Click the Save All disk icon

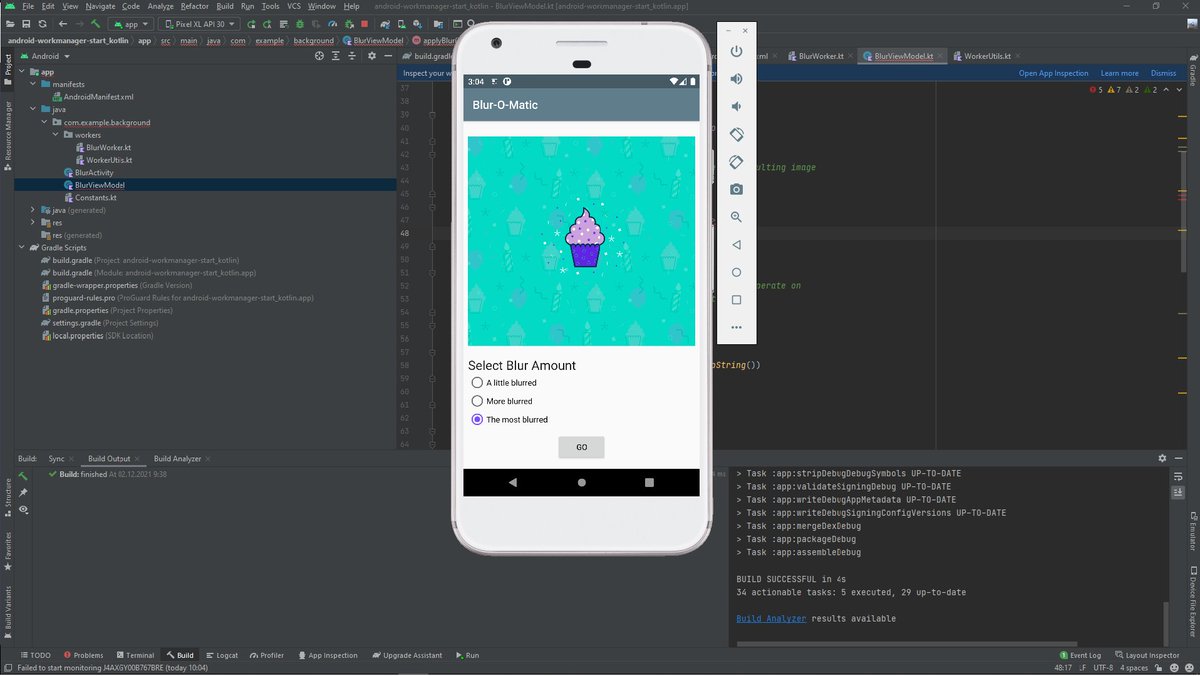click(x=26, y=23)
